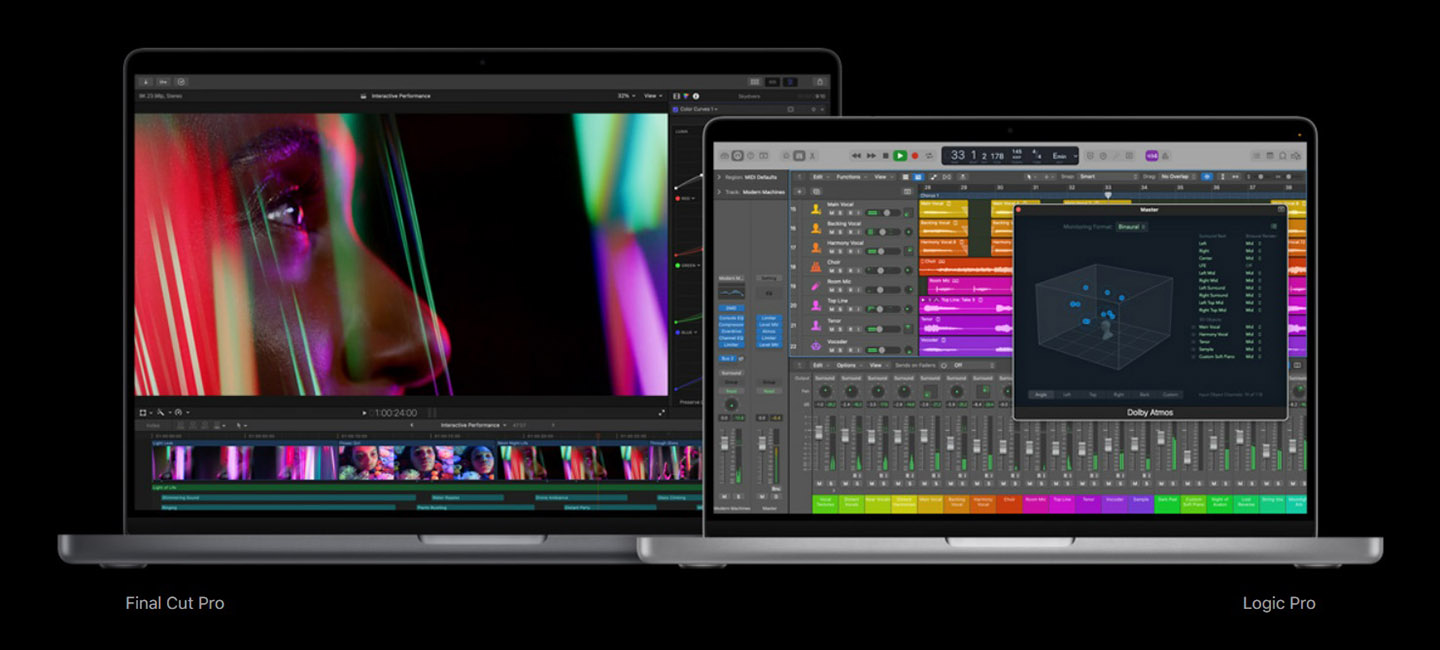Open the View menu in Logic tracks area

[881, 177]
